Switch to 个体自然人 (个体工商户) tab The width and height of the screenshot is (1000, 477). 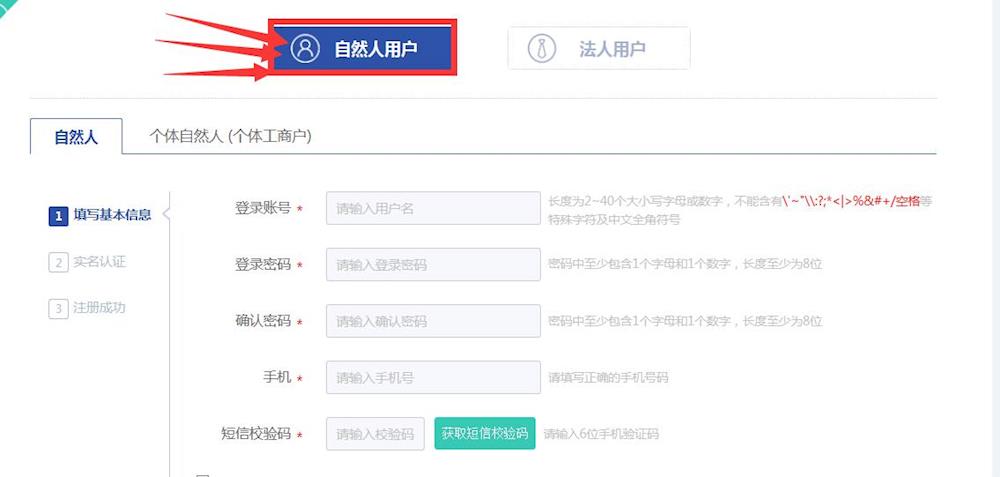click(230, 136)
